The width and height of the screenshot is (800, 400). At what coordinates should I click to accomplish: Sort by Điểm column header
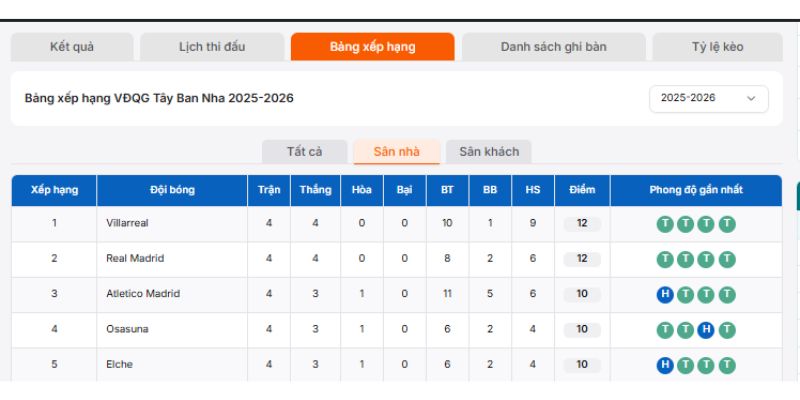[582, 190]
